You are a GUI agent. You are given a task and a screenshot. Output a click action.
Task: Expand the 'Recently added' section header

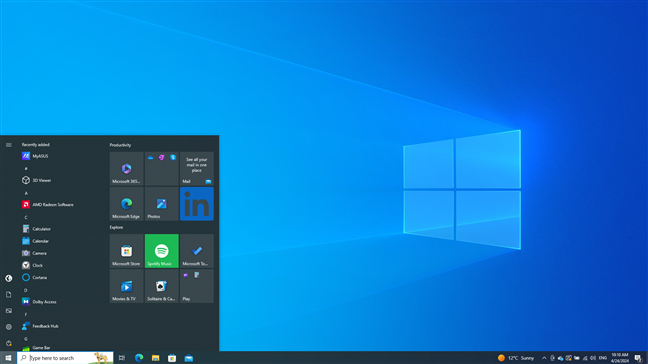(36, 145)
